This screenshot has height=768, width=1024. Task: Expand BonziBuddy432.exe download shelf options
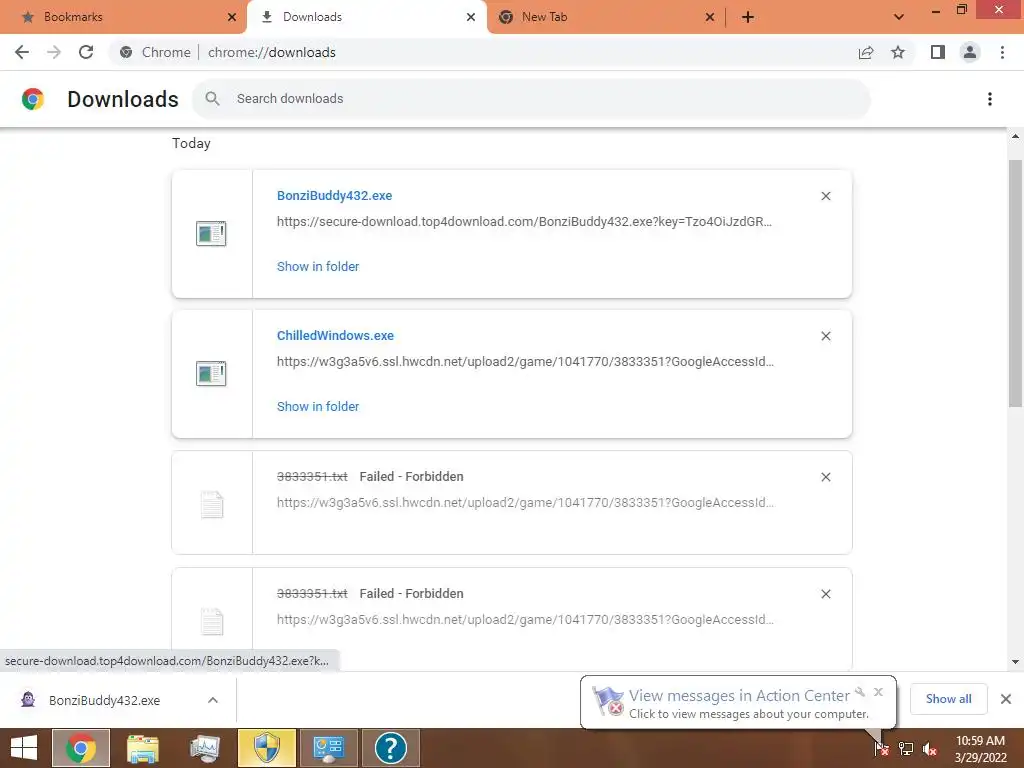coord(213,700)
